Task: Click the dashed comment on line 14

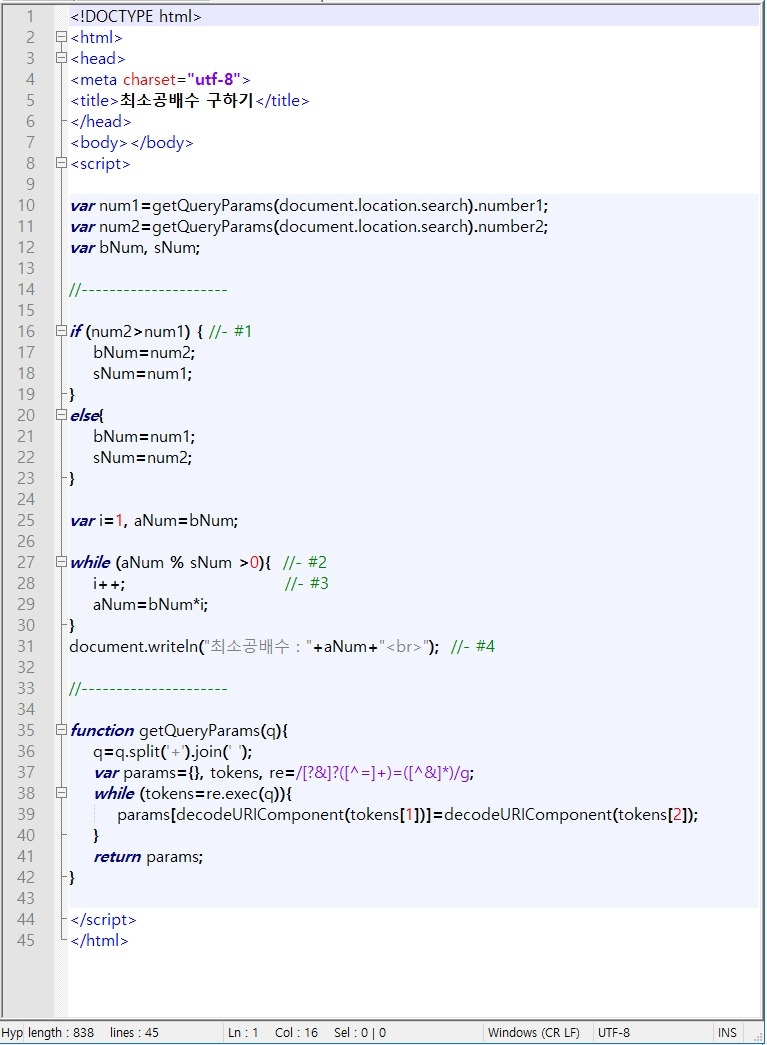Action: click(149, 289)
